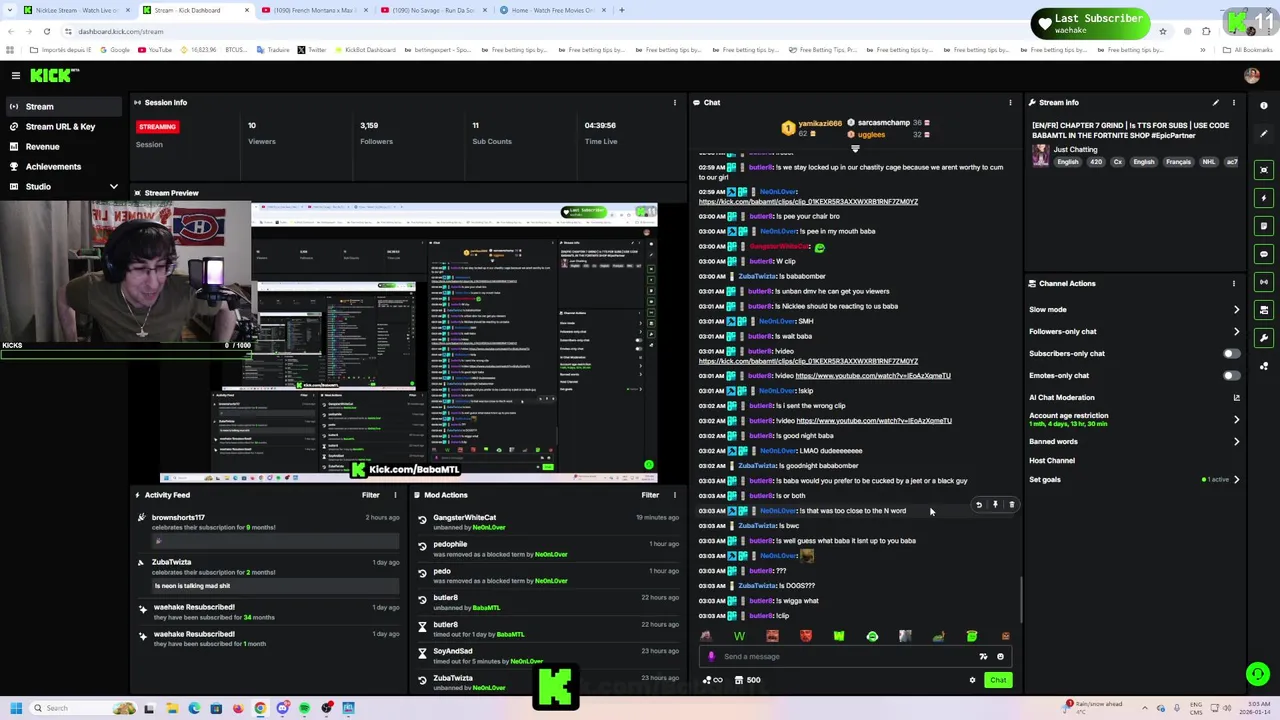Open Mod Actions panel options menu

tap(675, 495)
